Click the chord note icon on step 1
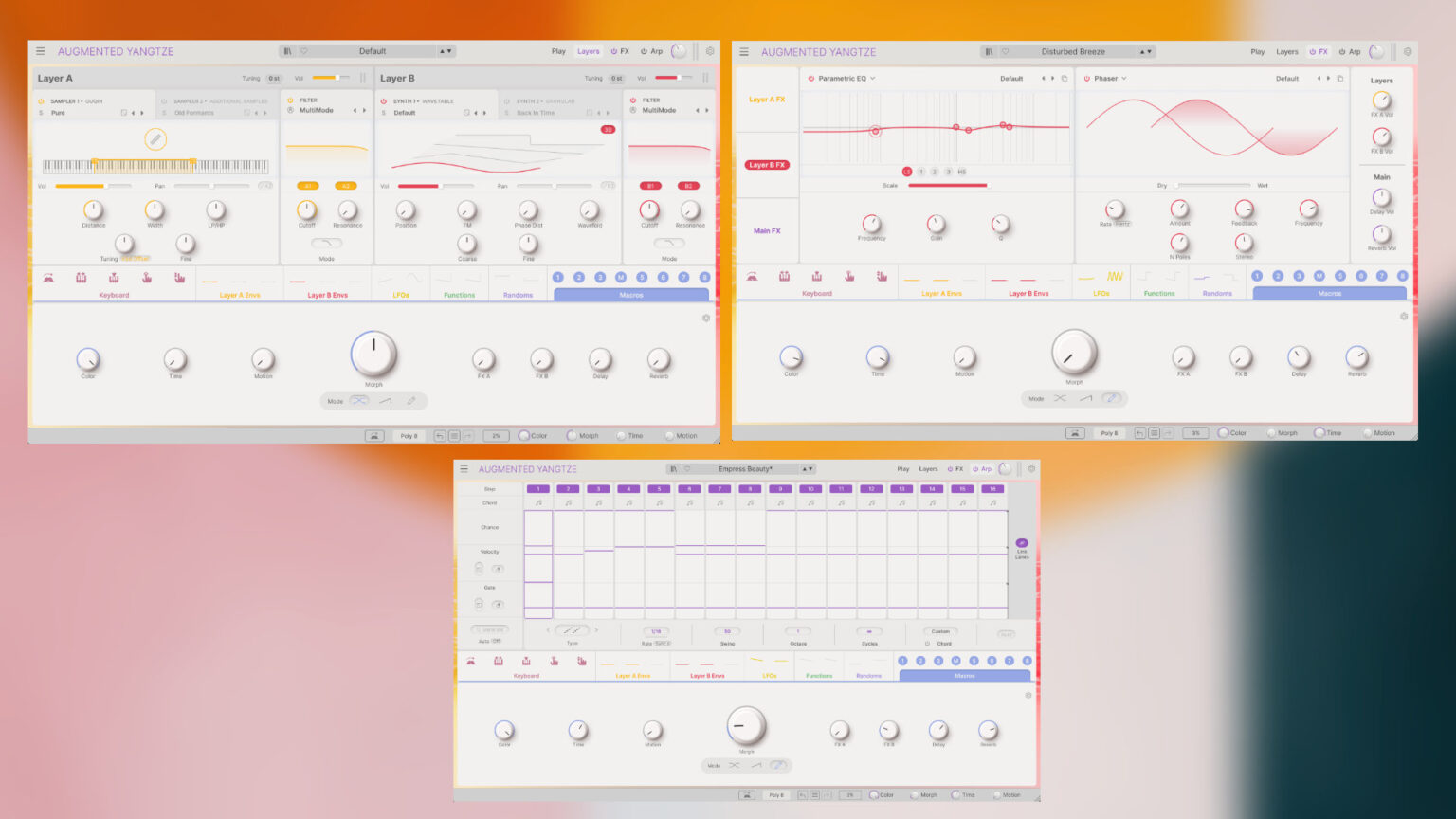1456x819 pixels. pyautogui.click(x=538, y=504)
